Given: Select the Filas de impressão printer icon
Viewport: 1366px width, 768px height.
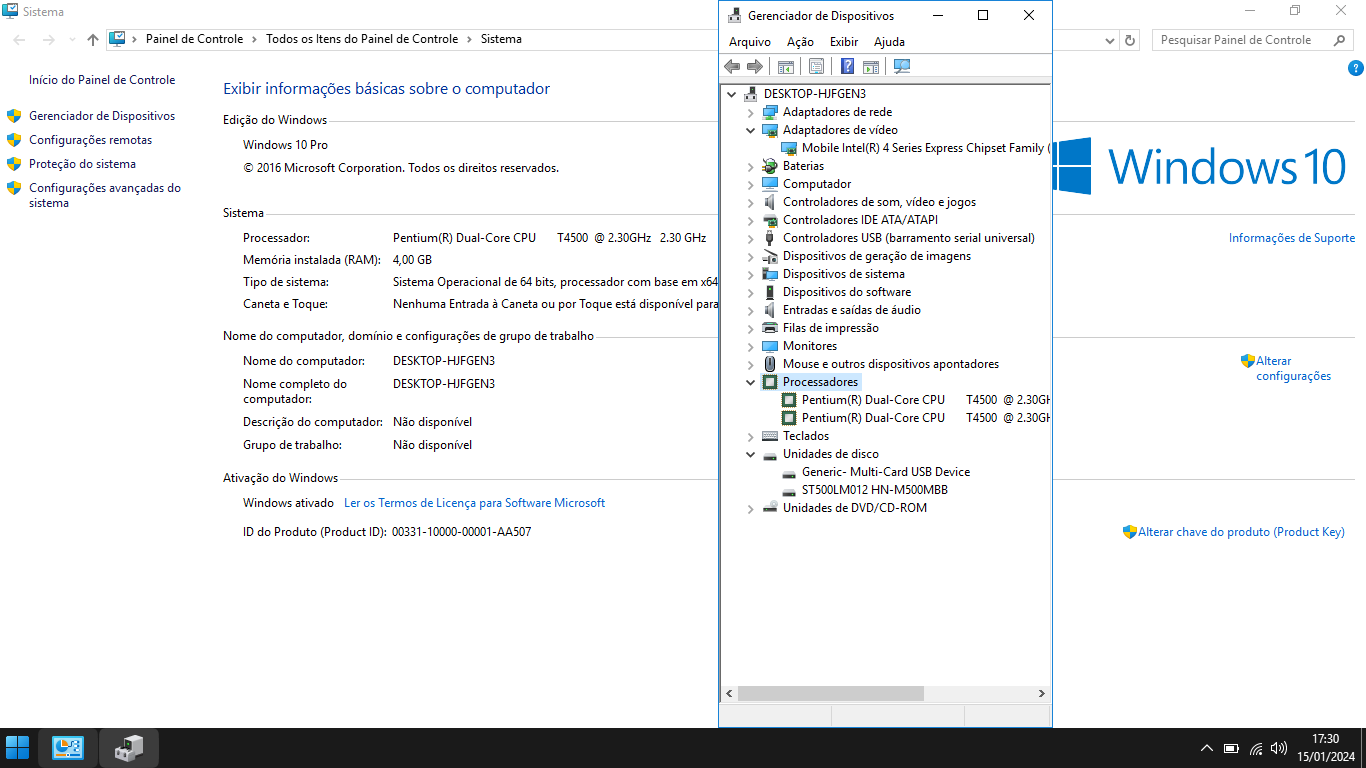Looking at the screenshot, I should 770,328.
